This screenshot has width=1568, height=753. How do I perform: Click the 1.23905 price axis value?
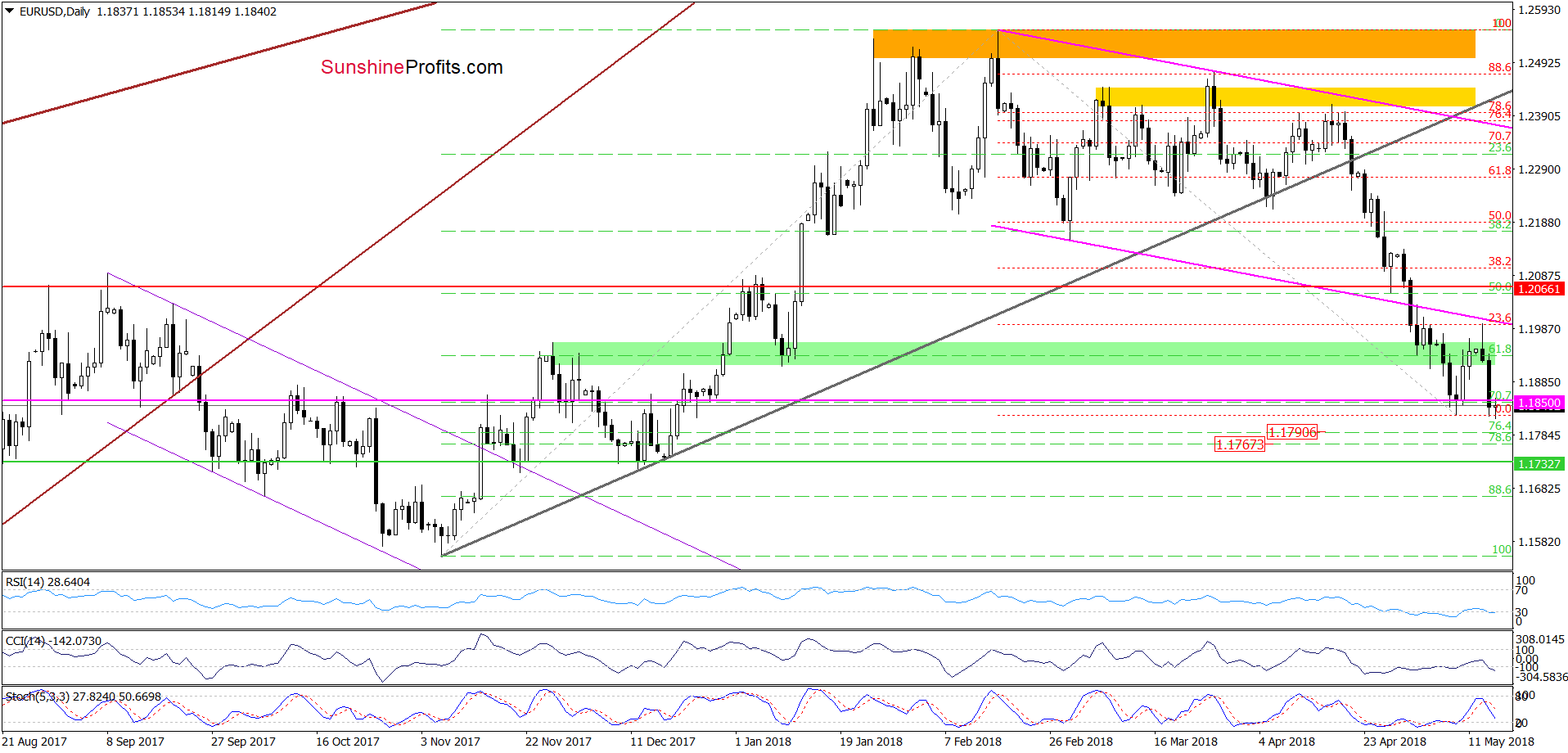click(x=1539, y=116)
